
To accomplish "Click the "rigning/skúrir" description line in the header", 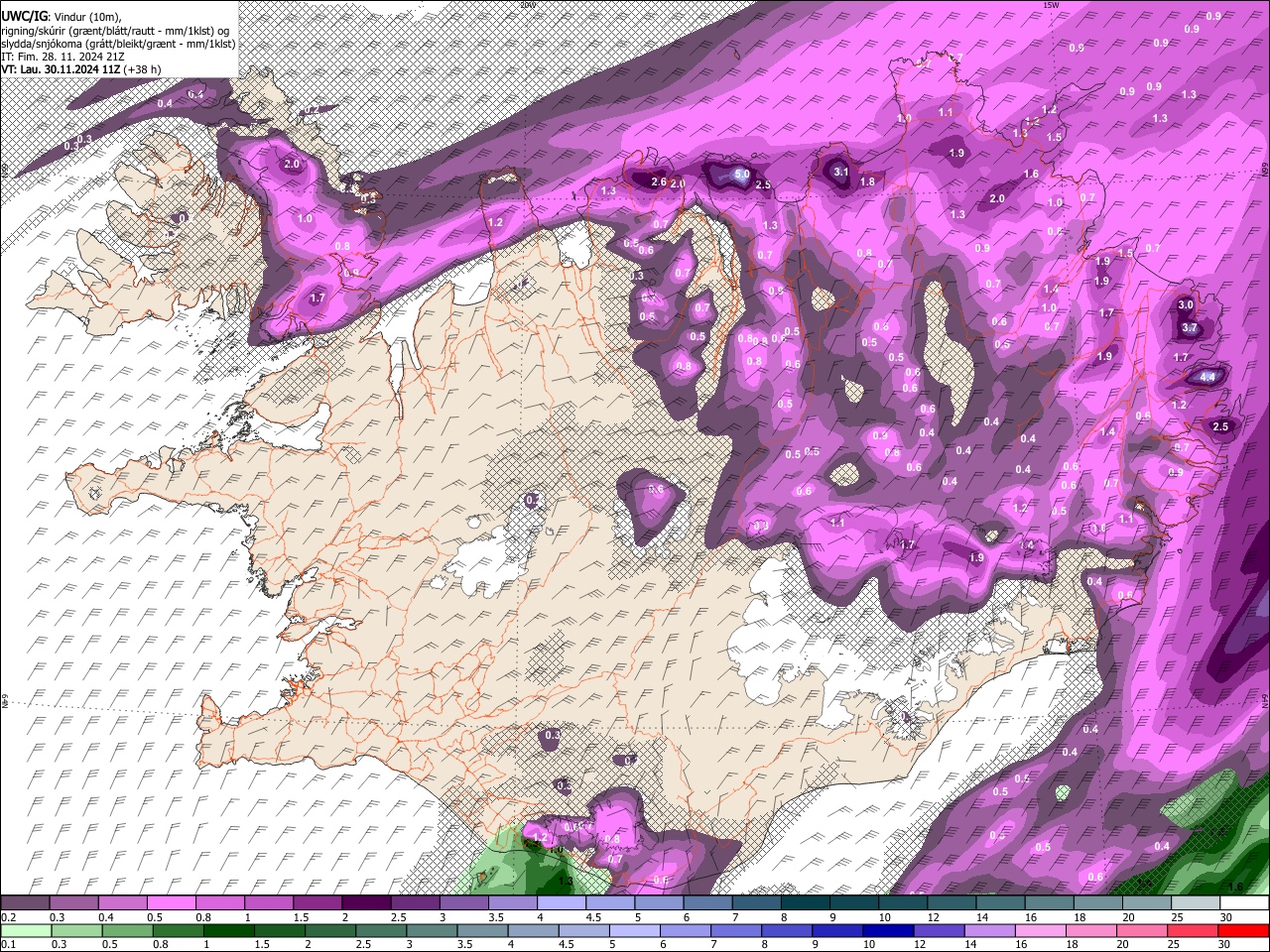I will pyautogui.click(x=117, y=30).
